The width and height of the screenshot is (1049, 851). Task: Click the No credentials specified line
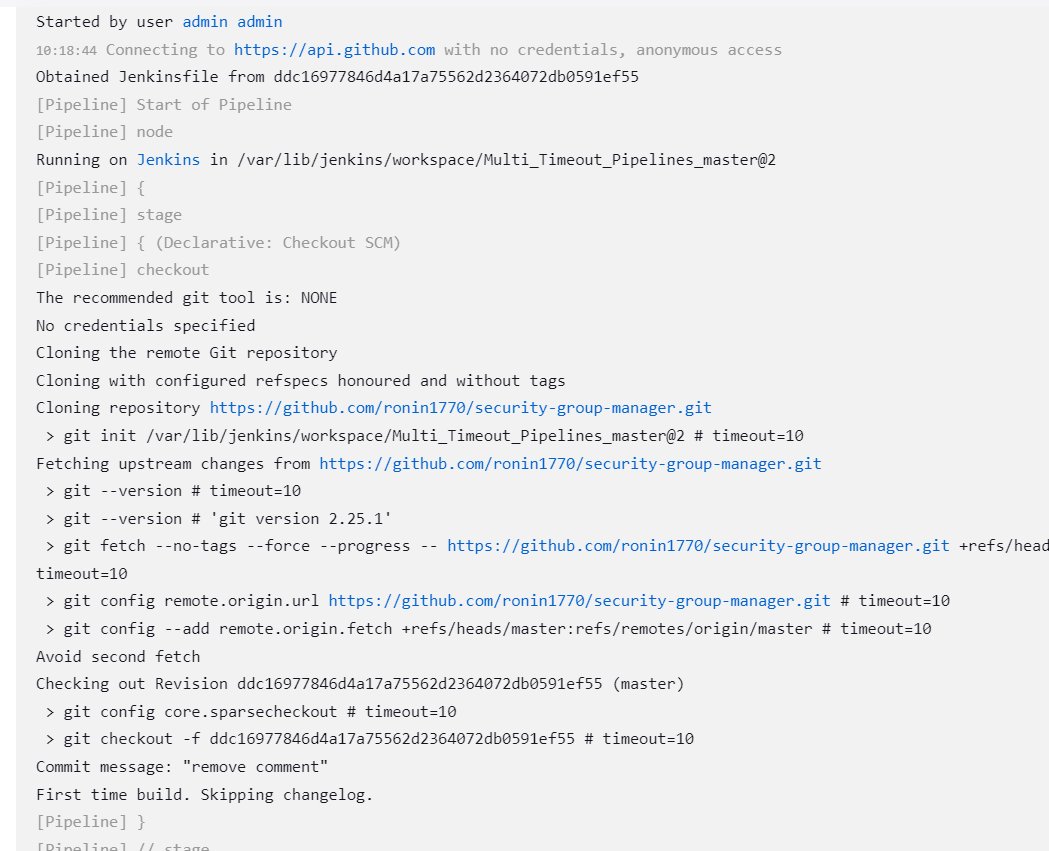145,325
